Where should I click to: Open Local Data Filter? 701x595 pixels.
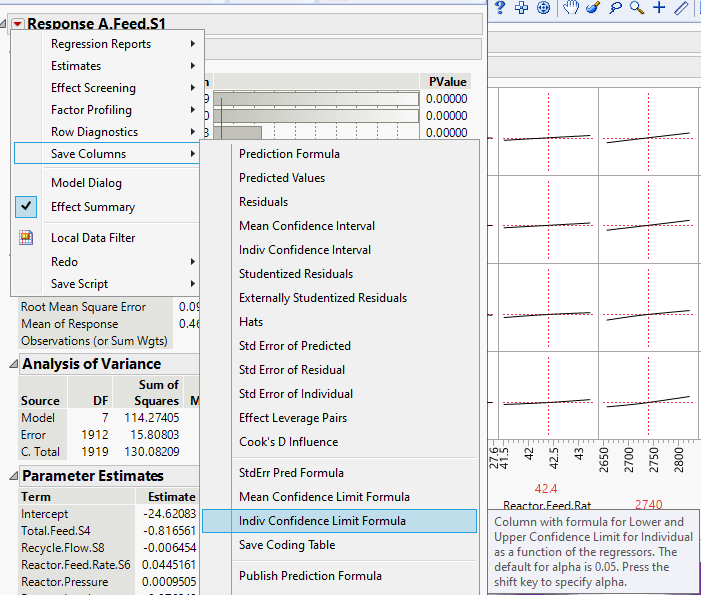coord(93,238)
